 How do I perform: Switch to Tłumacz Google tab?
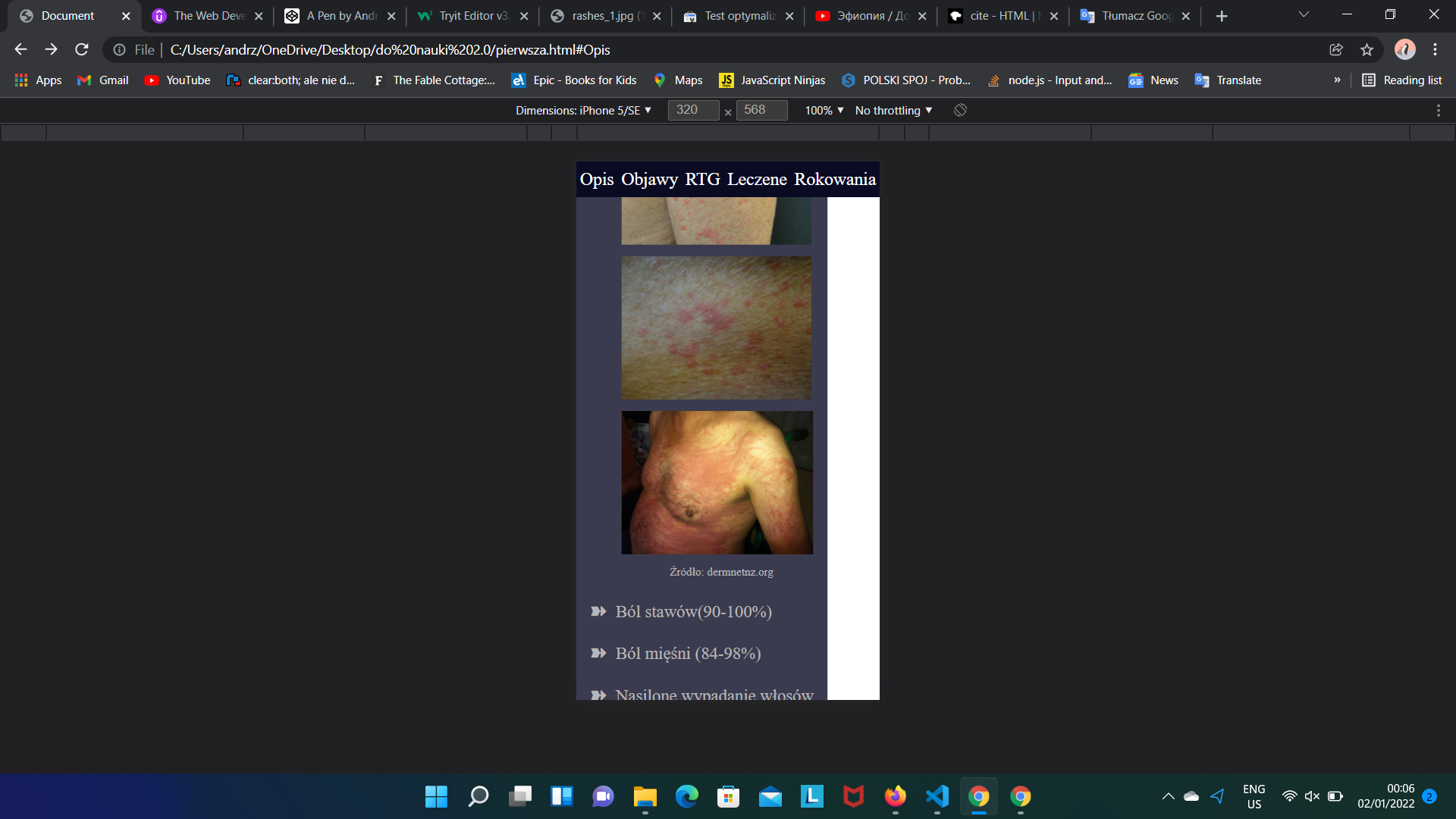pyautogui.click(x=1134, y=16)
